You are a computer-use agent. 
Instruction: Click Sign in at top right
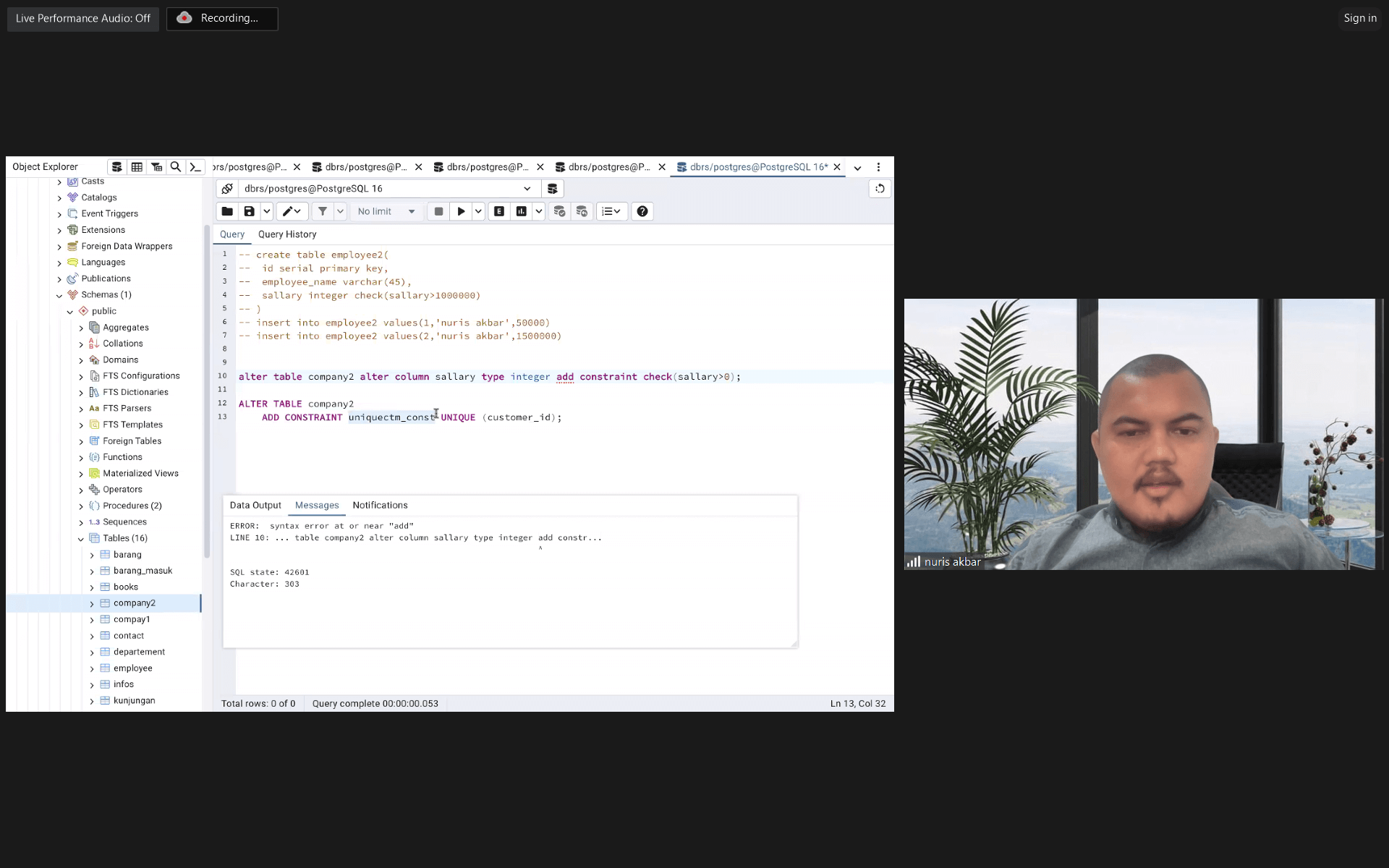point(1359,18)
